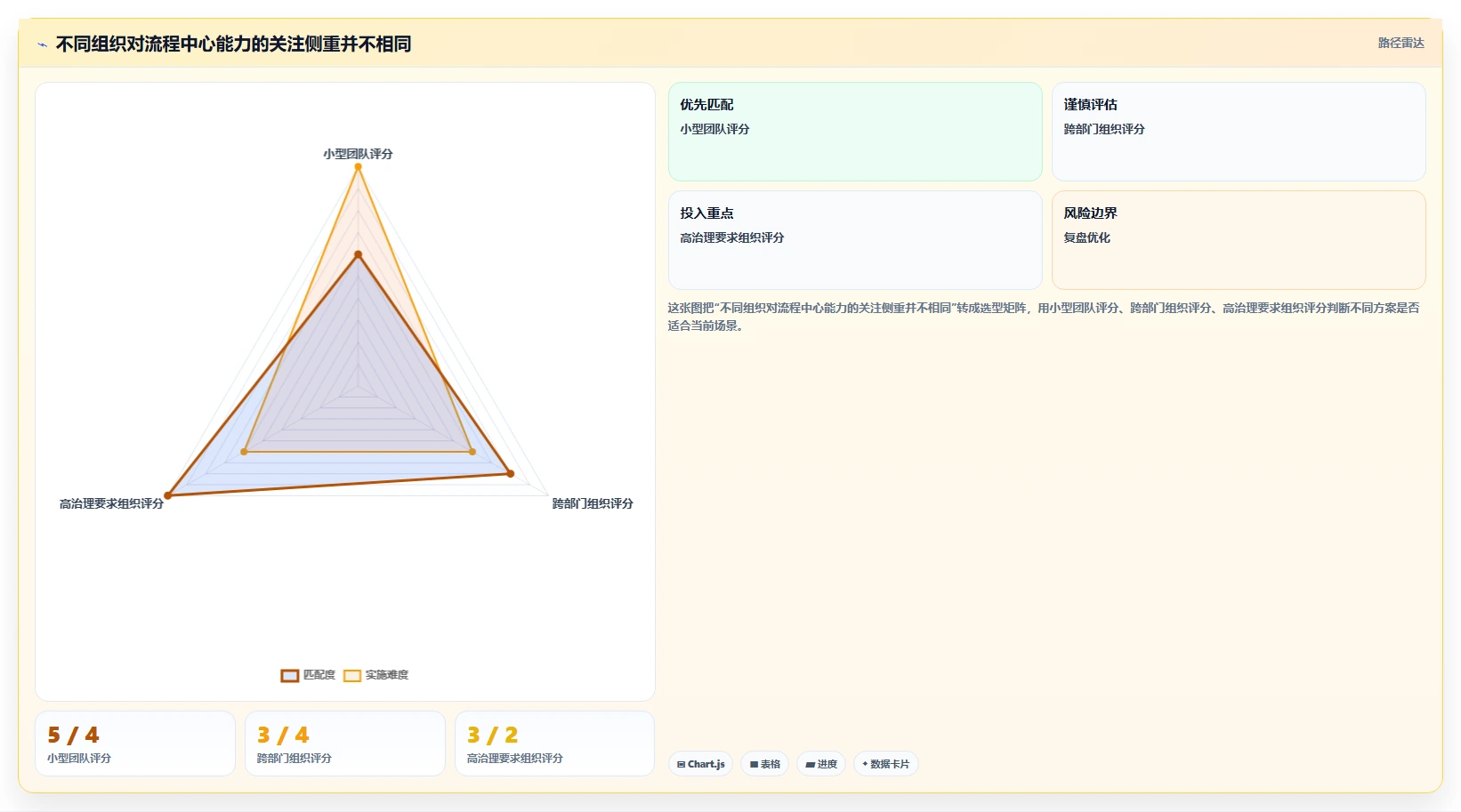
Task: Click the 表格 tag chip
Action: point(765,764)
